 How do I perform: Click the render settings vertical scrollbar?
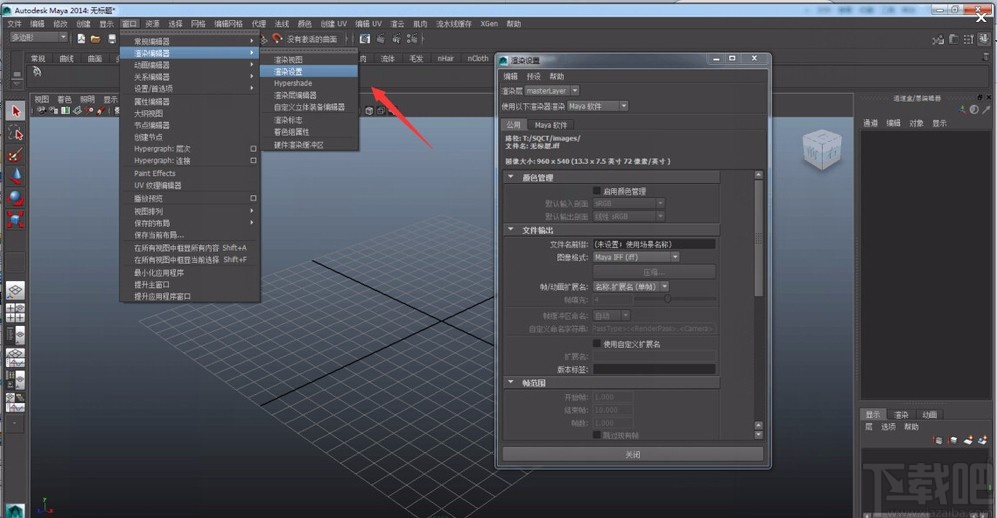tap(758, 238)
